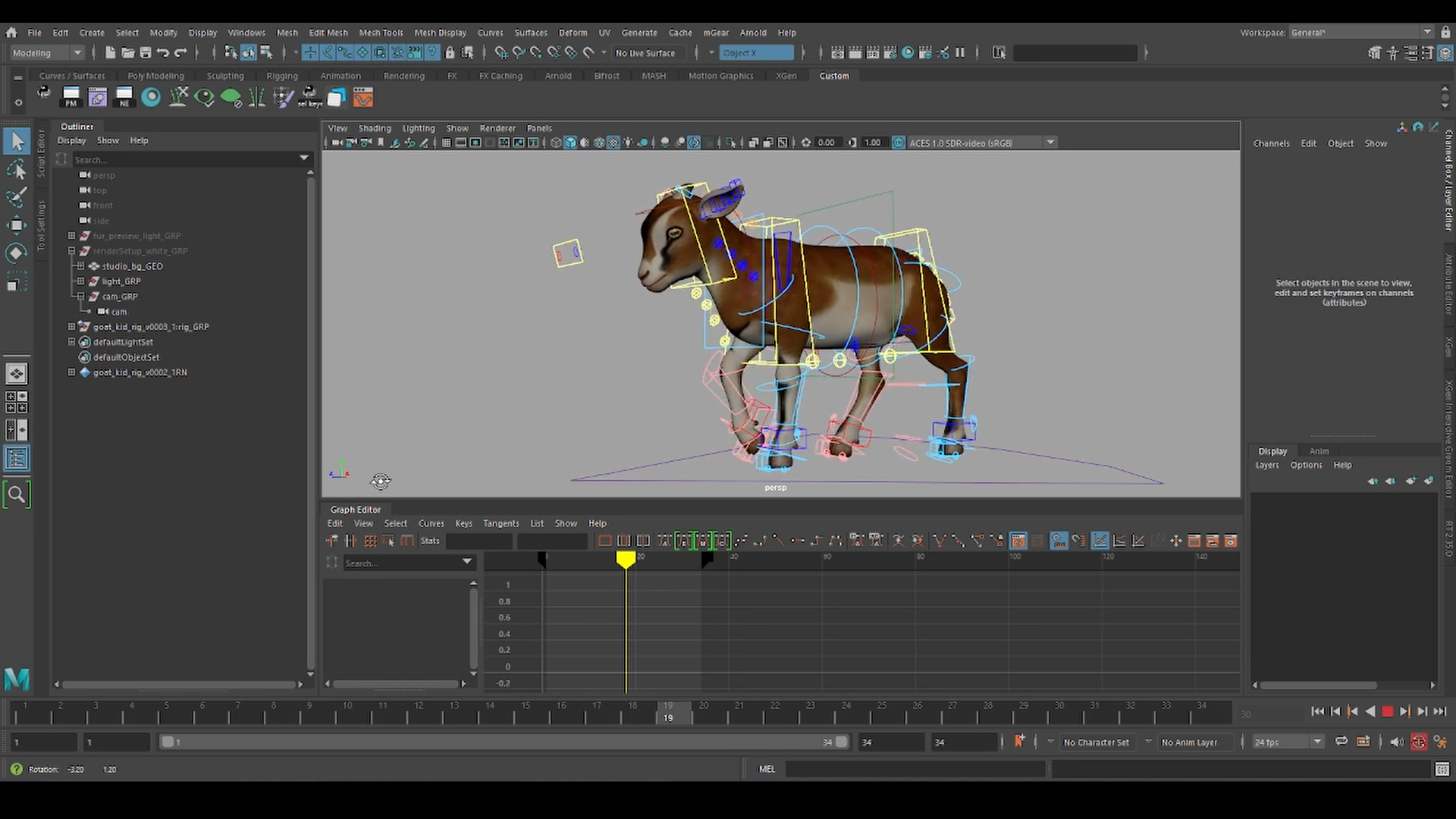The height and width of the screenshot is (819, 1456).
Task: Expand goat_kid_rig_v0003_1:rig_GRP node
Action: (x=71, y=327)
